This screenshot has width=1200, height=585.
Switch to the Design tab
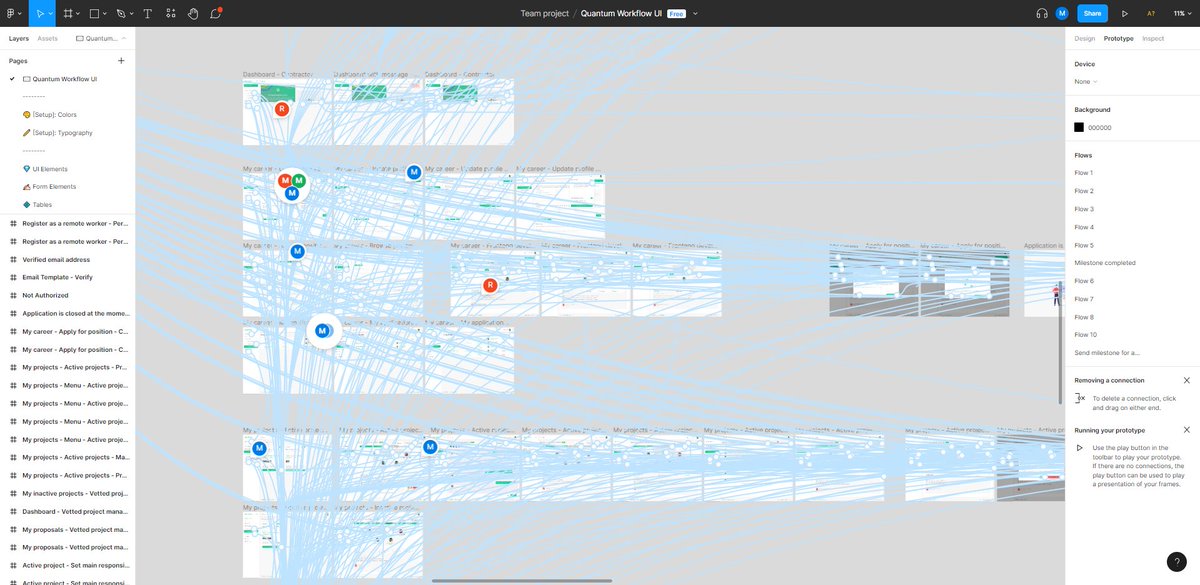[x=1084, y=38]
